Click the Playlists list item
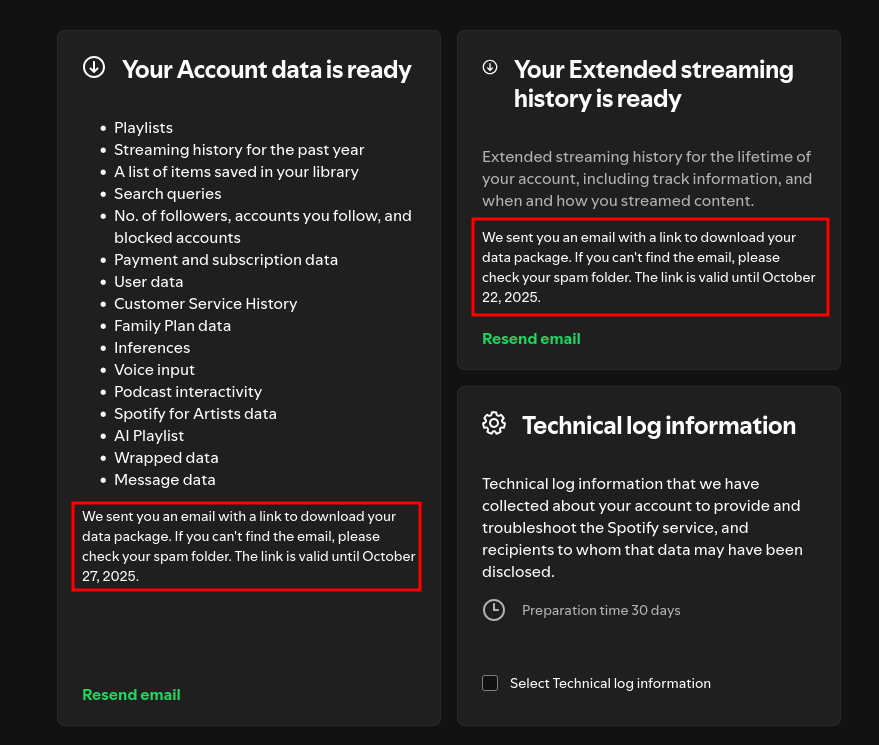Screen dimensions: 879x745 pyautogui.click(x=143, y=128)
